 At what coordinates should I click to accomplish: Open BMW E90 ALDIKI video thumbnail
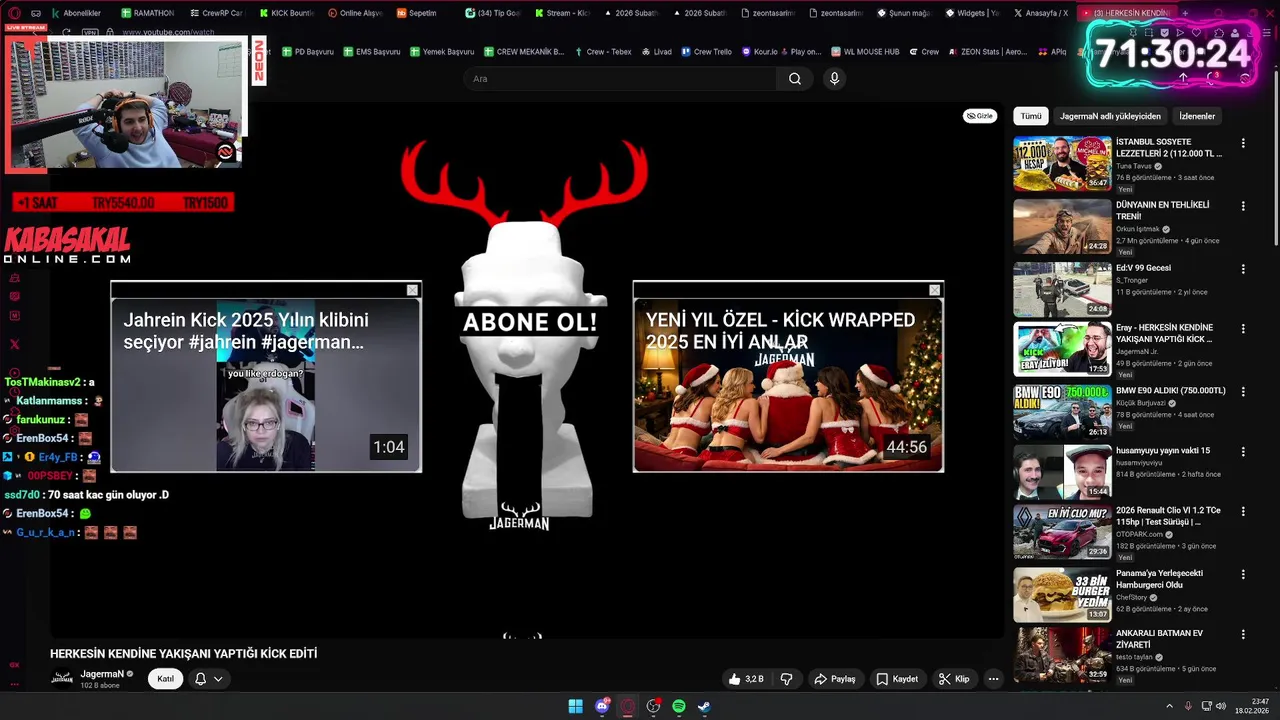coord(1062,412)
